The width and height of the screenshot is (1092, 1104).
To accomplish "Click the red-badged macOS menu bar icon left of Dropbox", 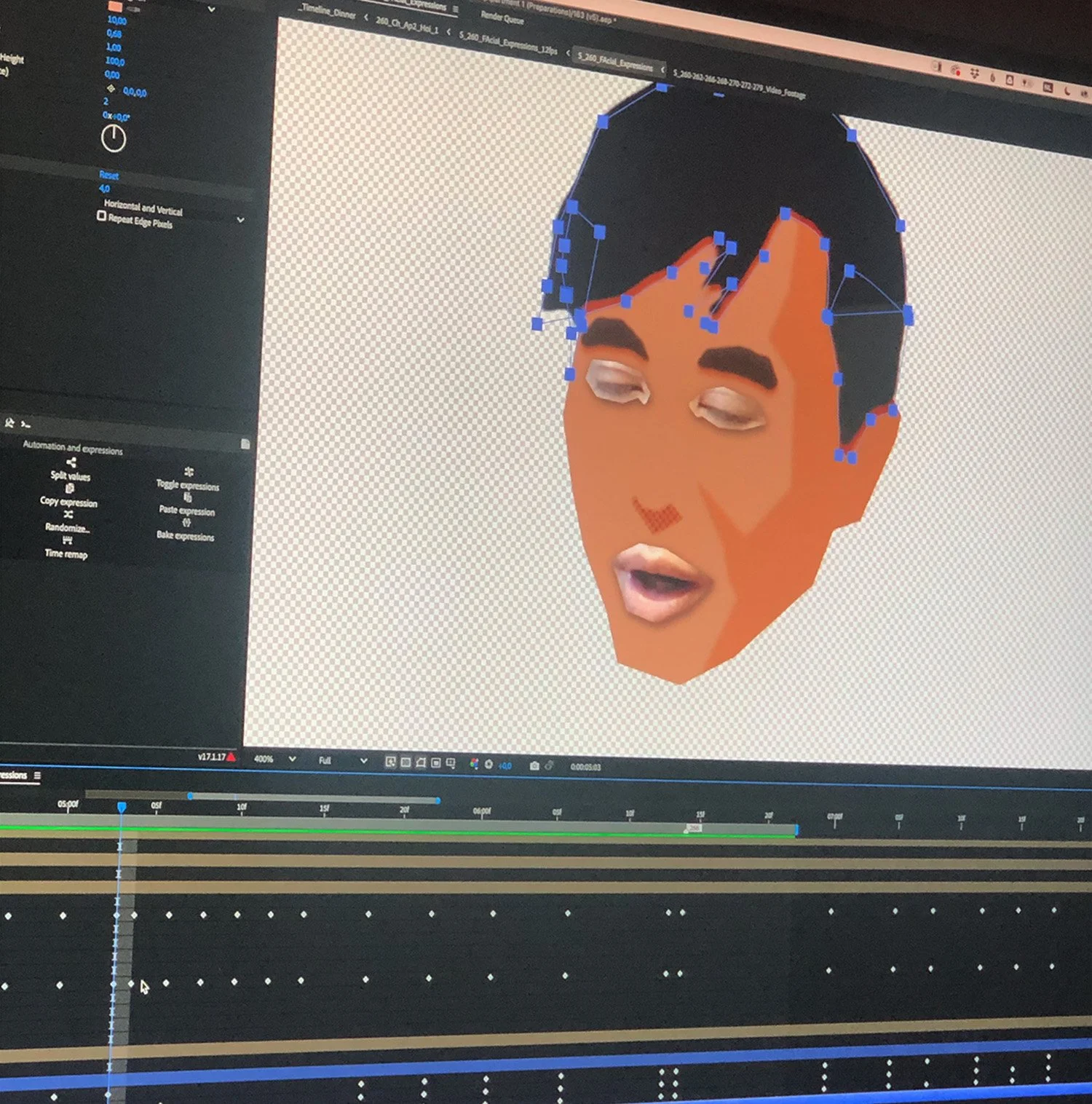I will click(x=956, y=71).
